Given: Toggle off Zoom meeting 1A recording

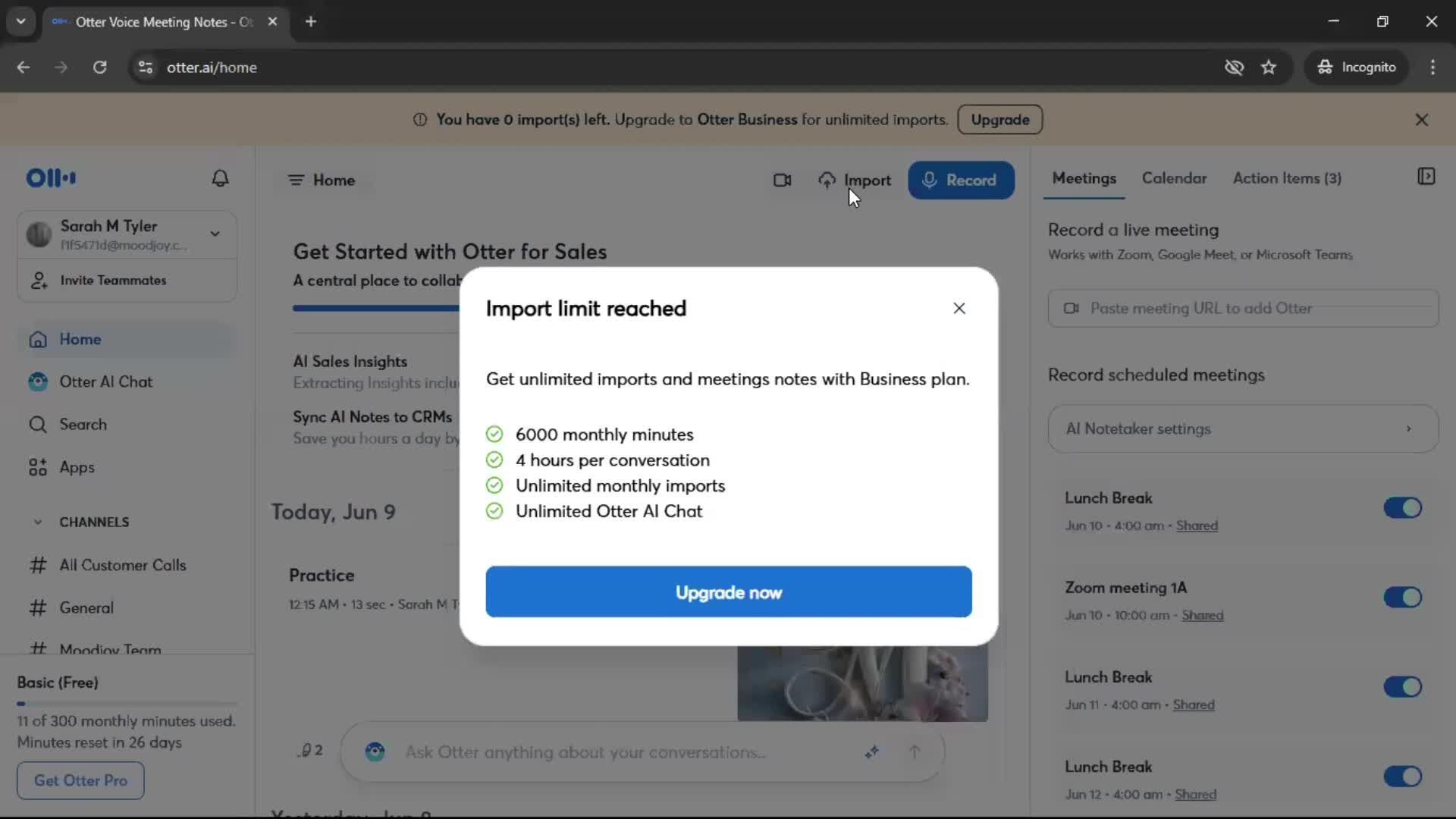Looking at the screenshot, I should tap(1402, 598).
